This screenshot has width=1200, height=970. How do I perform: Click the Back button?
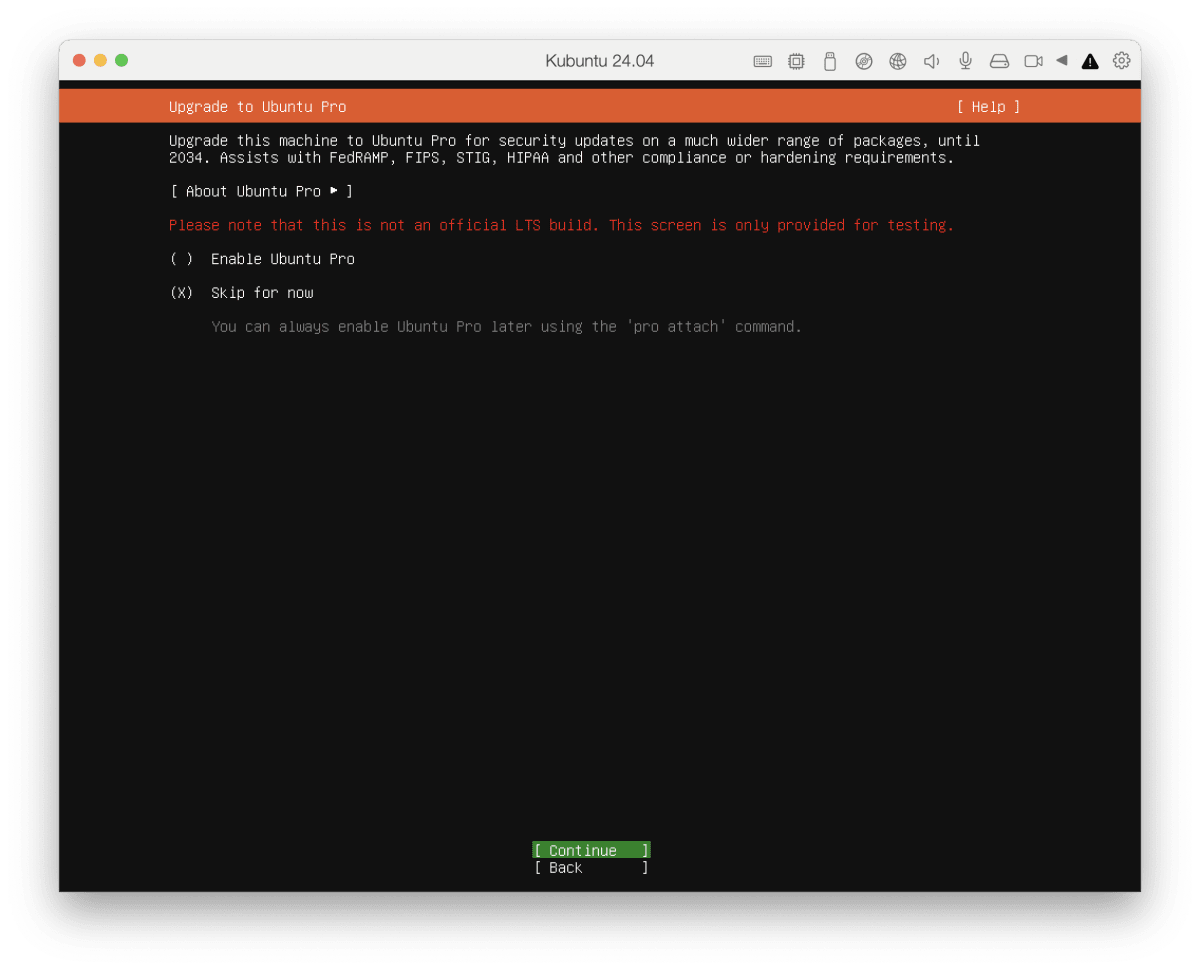[x=591, y=868]
